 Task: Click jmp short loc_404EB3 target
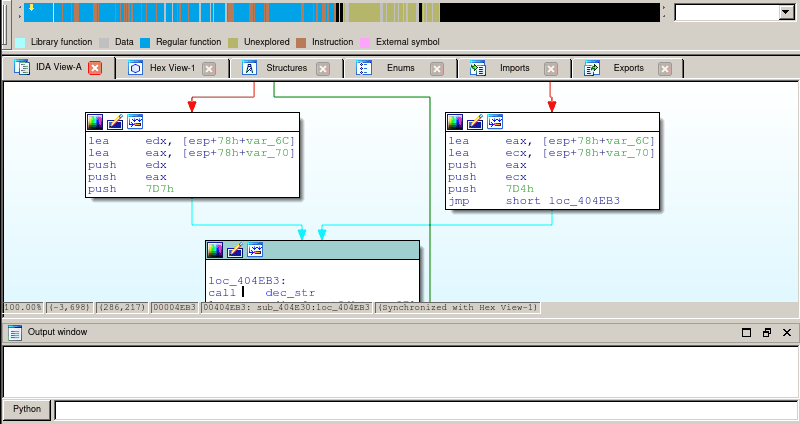pos(584,201)
